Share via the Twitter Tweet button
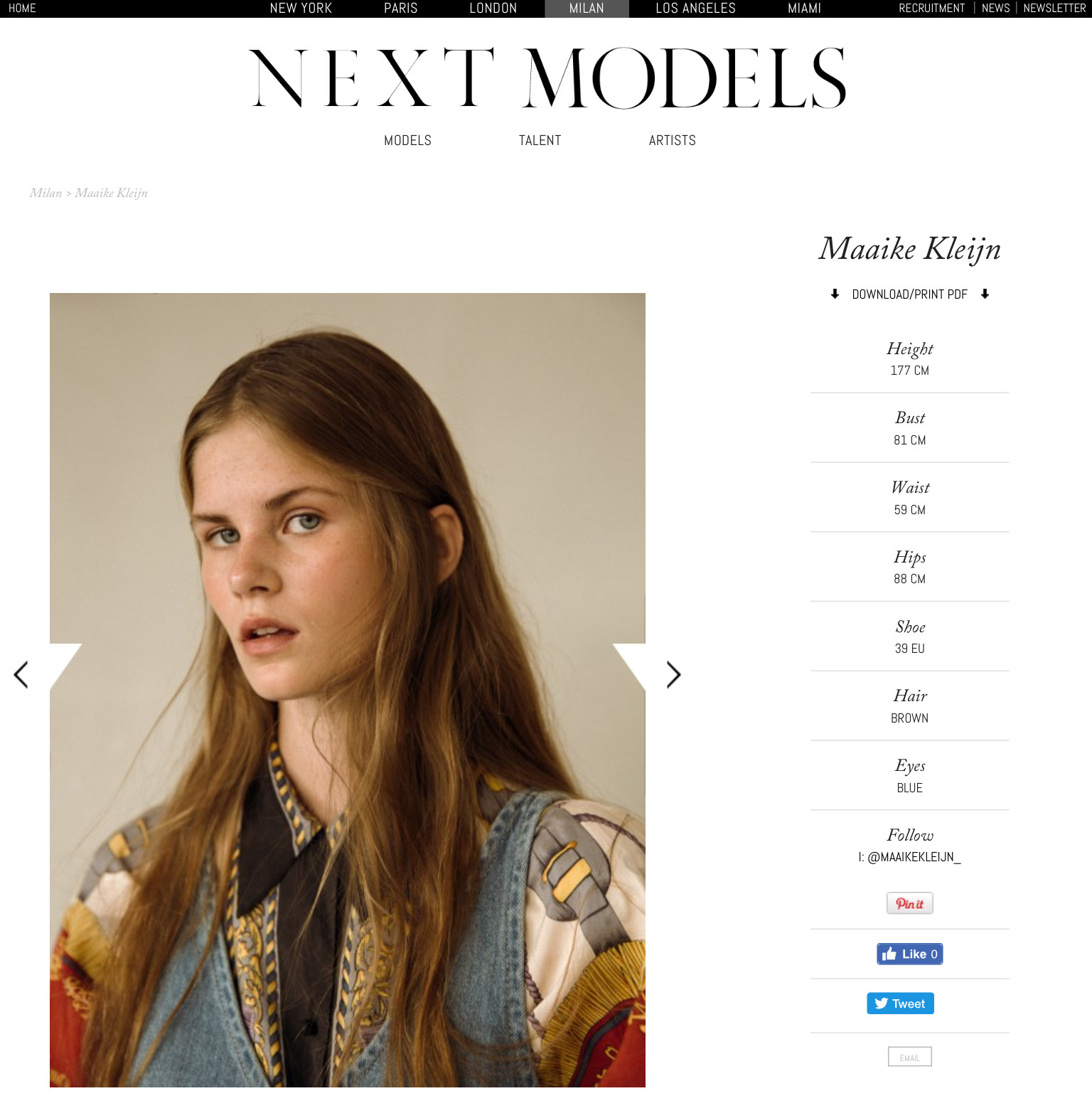This screenshot has width=1092, height=1118. (x=900, y=1003)
